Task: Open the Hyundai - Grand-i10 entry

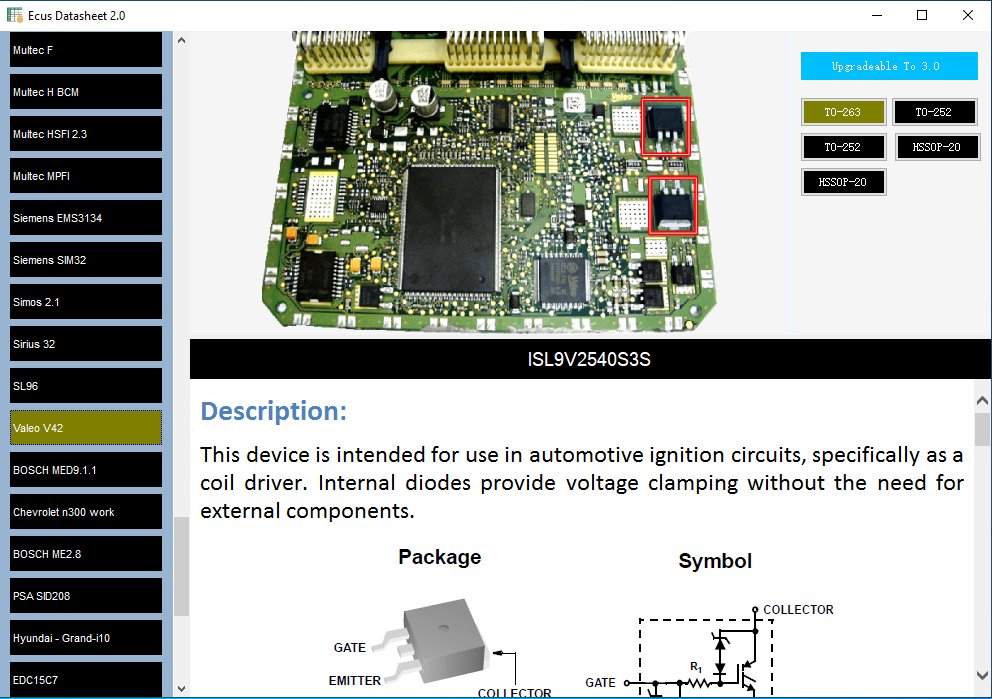Action: (x=86, y=638)
